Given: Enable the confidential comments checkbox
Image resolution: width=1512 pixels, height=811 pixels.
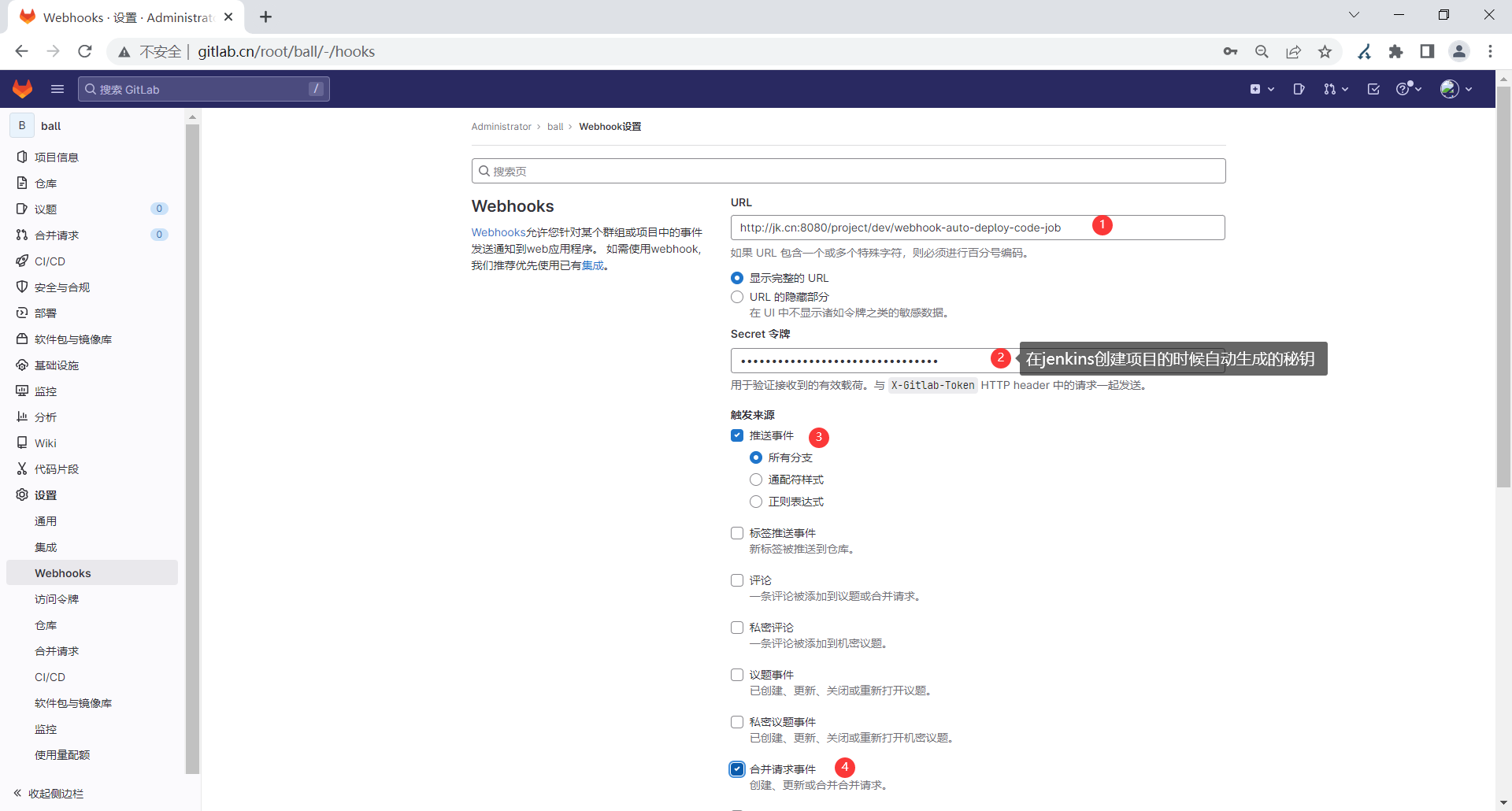Looking at the screenshot, I should (737, 628).
